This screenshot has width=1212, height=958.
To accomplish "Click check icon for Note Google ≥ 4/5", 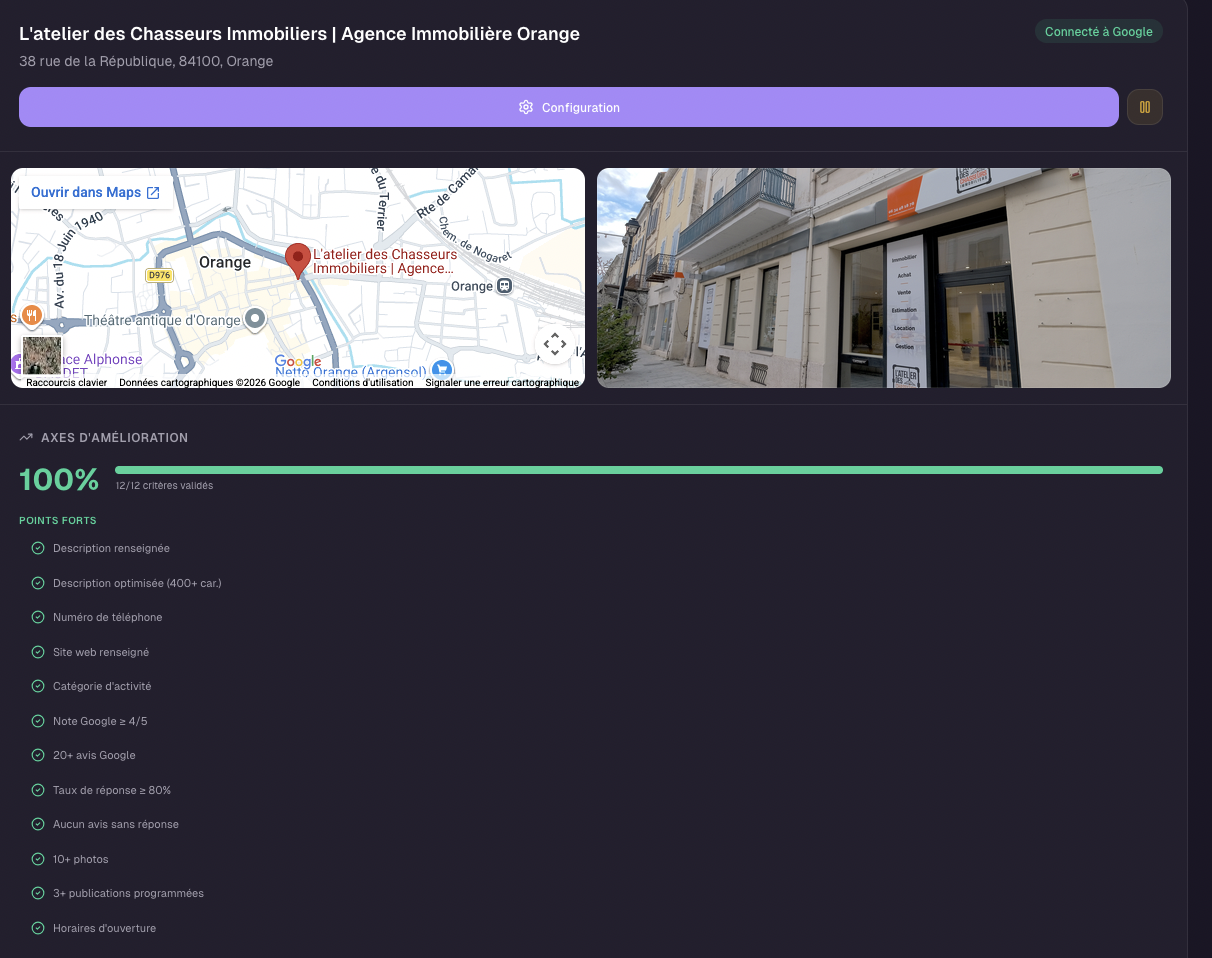I will pyautogui.click(x=38, y=721).
